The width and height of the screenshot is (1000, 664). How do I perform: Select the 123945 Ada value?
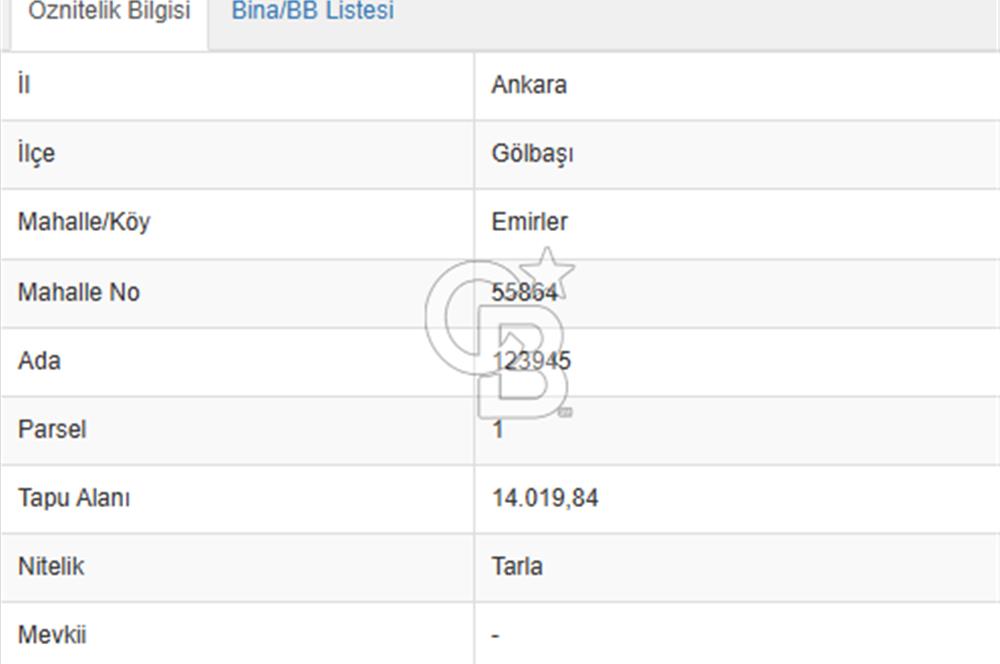tap(531, 361)
